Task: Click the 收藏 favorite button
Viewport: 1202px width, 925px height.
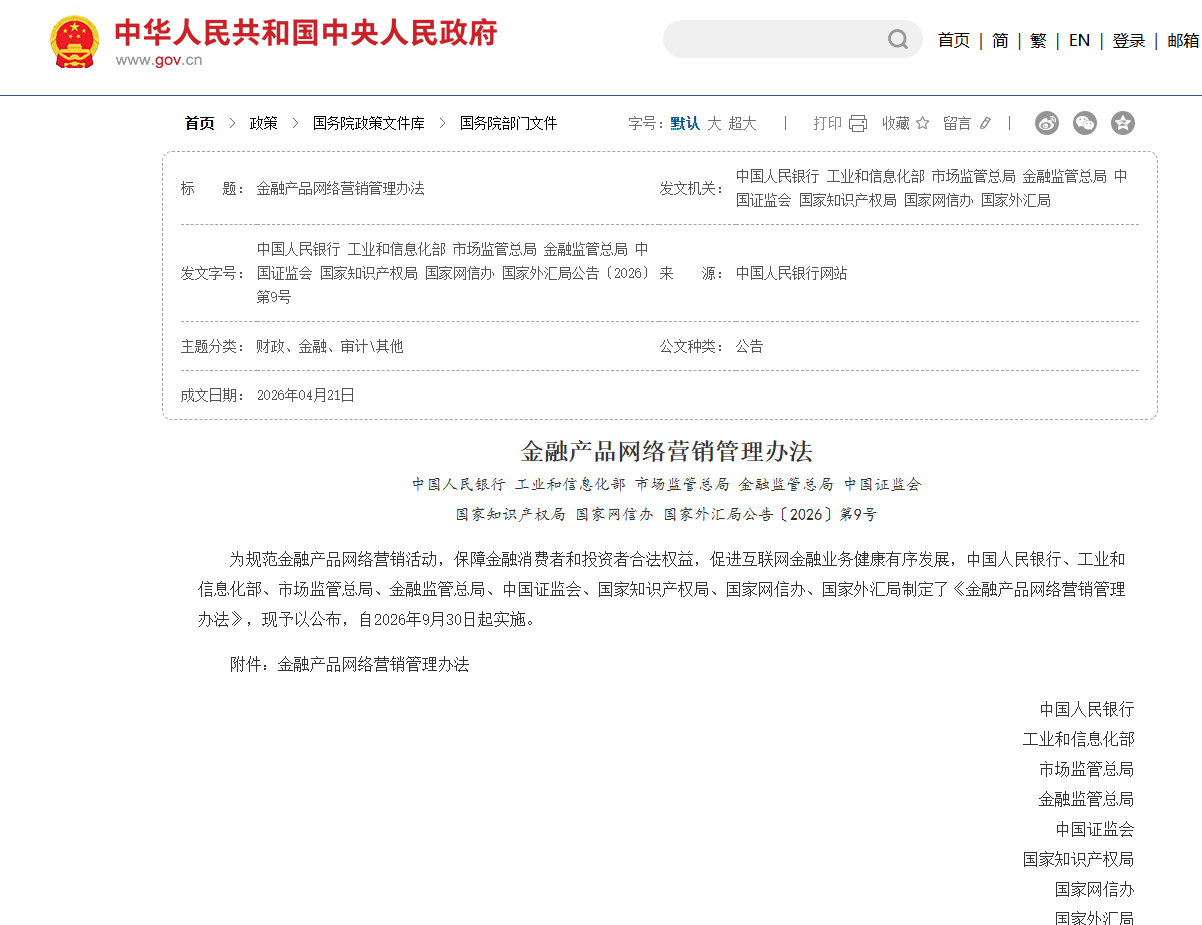Action: click(x=896, y=123)
